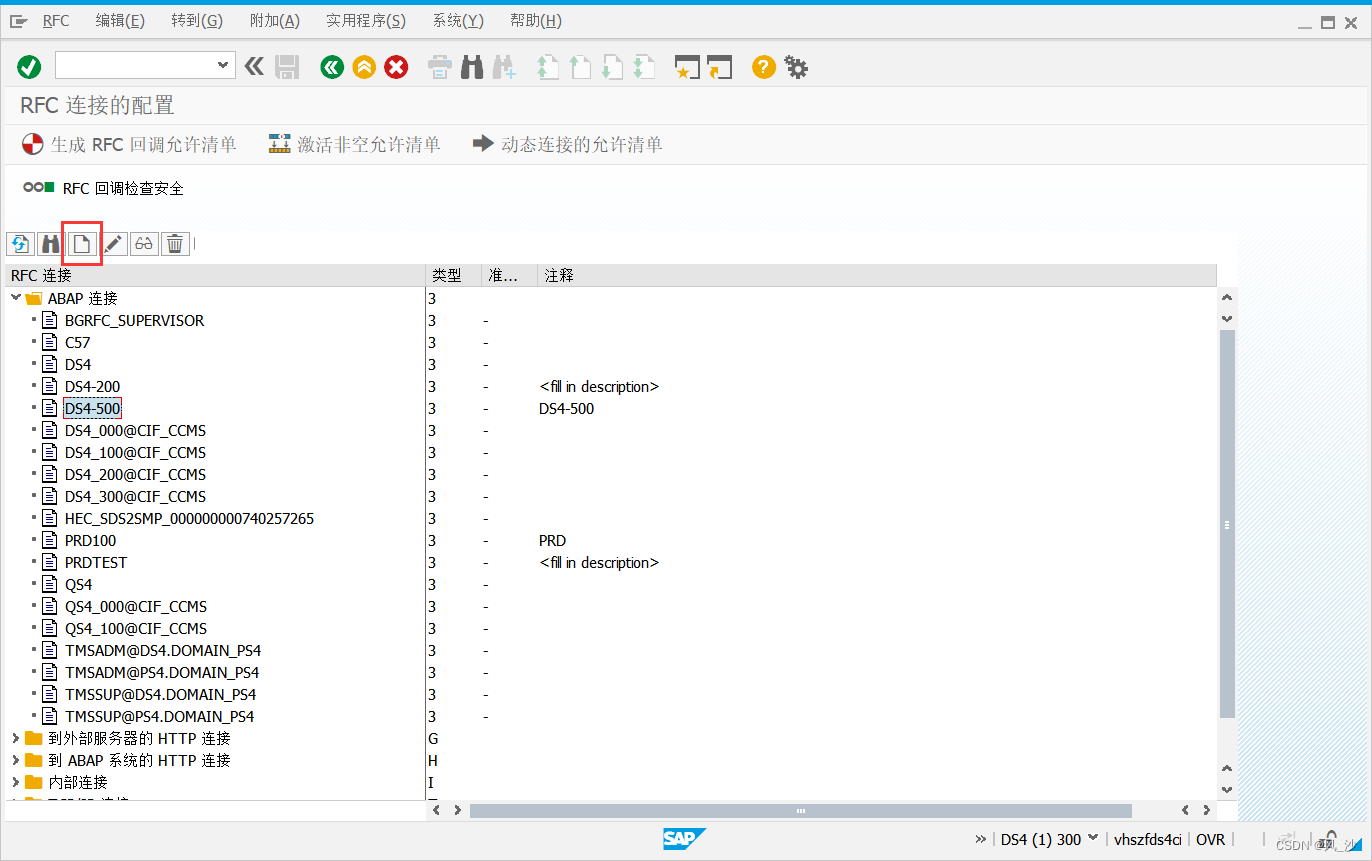Open the RFC menu

click(56, 21)
